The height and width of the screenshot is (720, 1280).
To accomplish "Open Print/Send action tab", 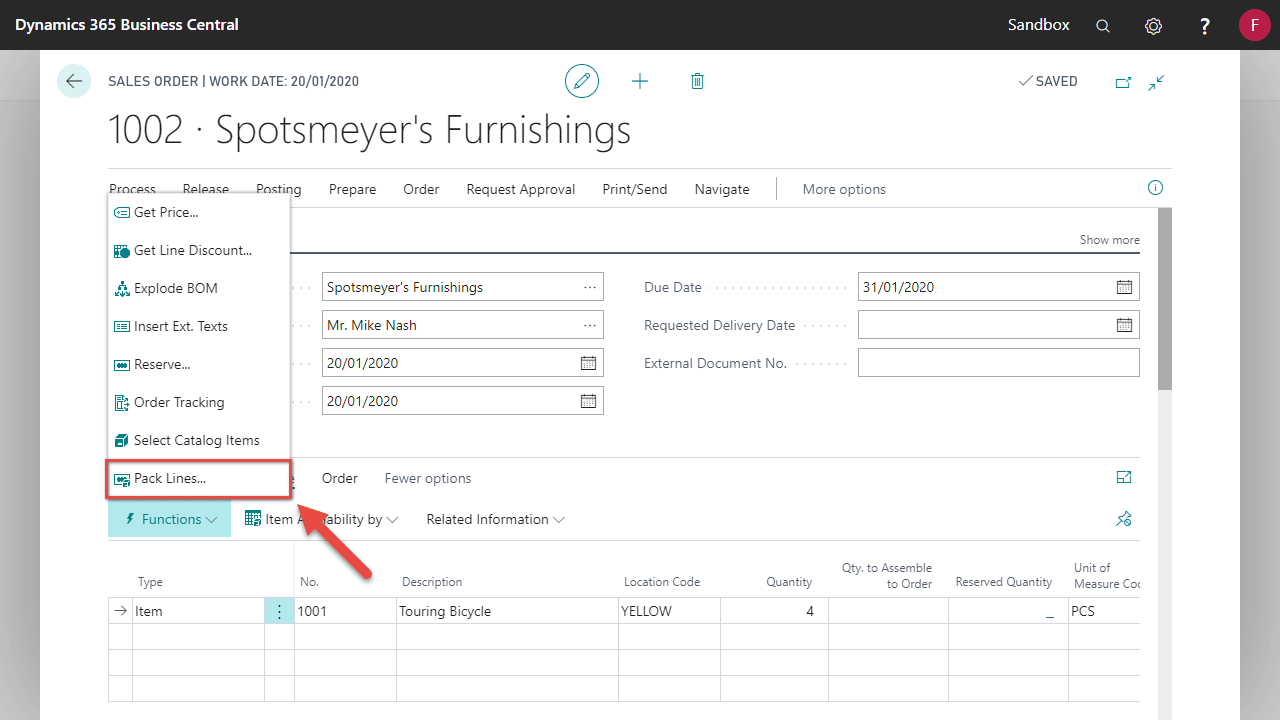I will tap(635, 189).
